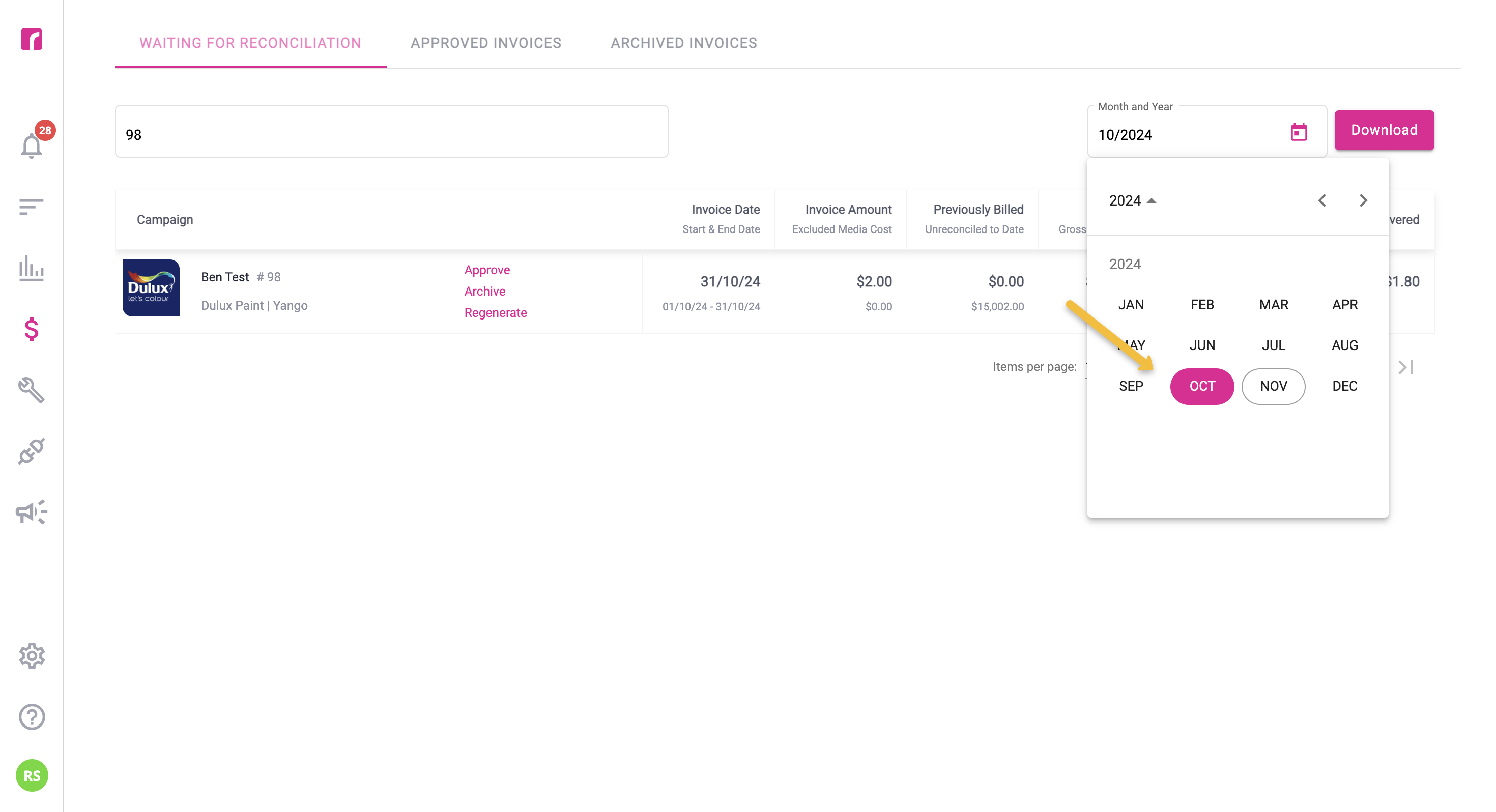The height and width of the screenshot is (812, 1496).
Task: Click the pink app logo icon
Action: coord(32,39)
